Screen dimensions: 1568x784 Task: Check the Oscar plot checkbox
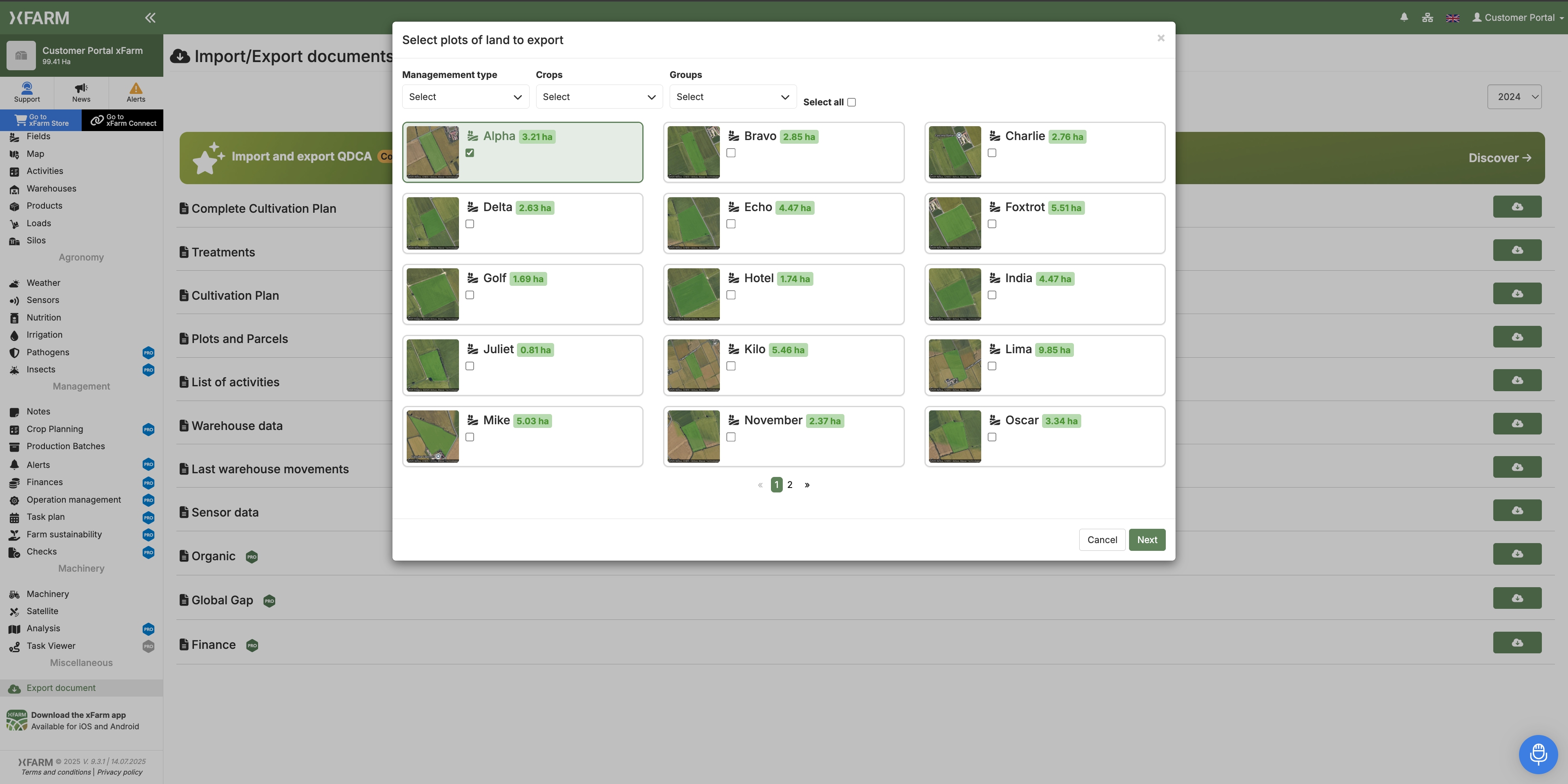pos(991,437)
